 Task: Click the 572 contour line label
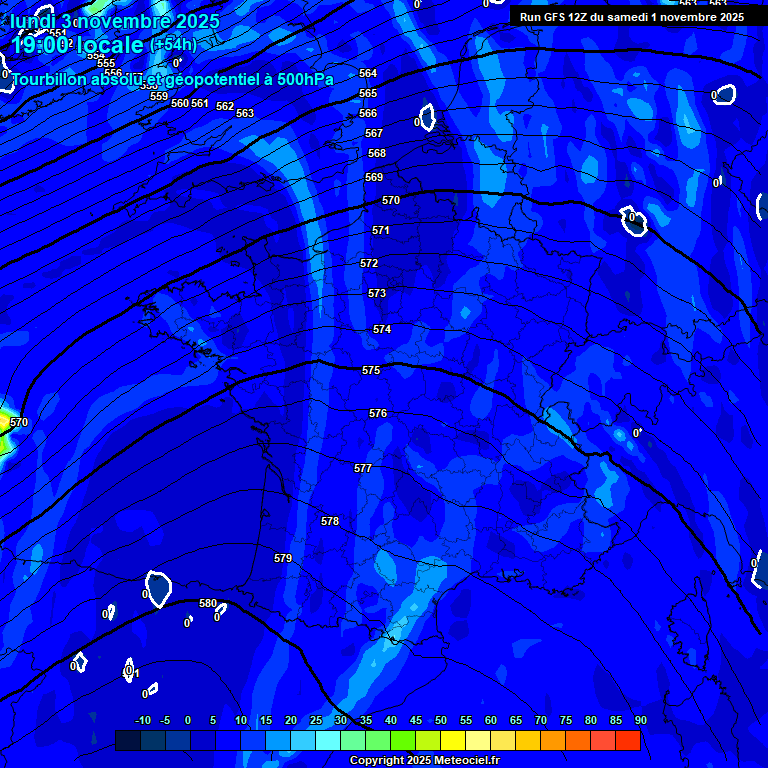point(369,263)
